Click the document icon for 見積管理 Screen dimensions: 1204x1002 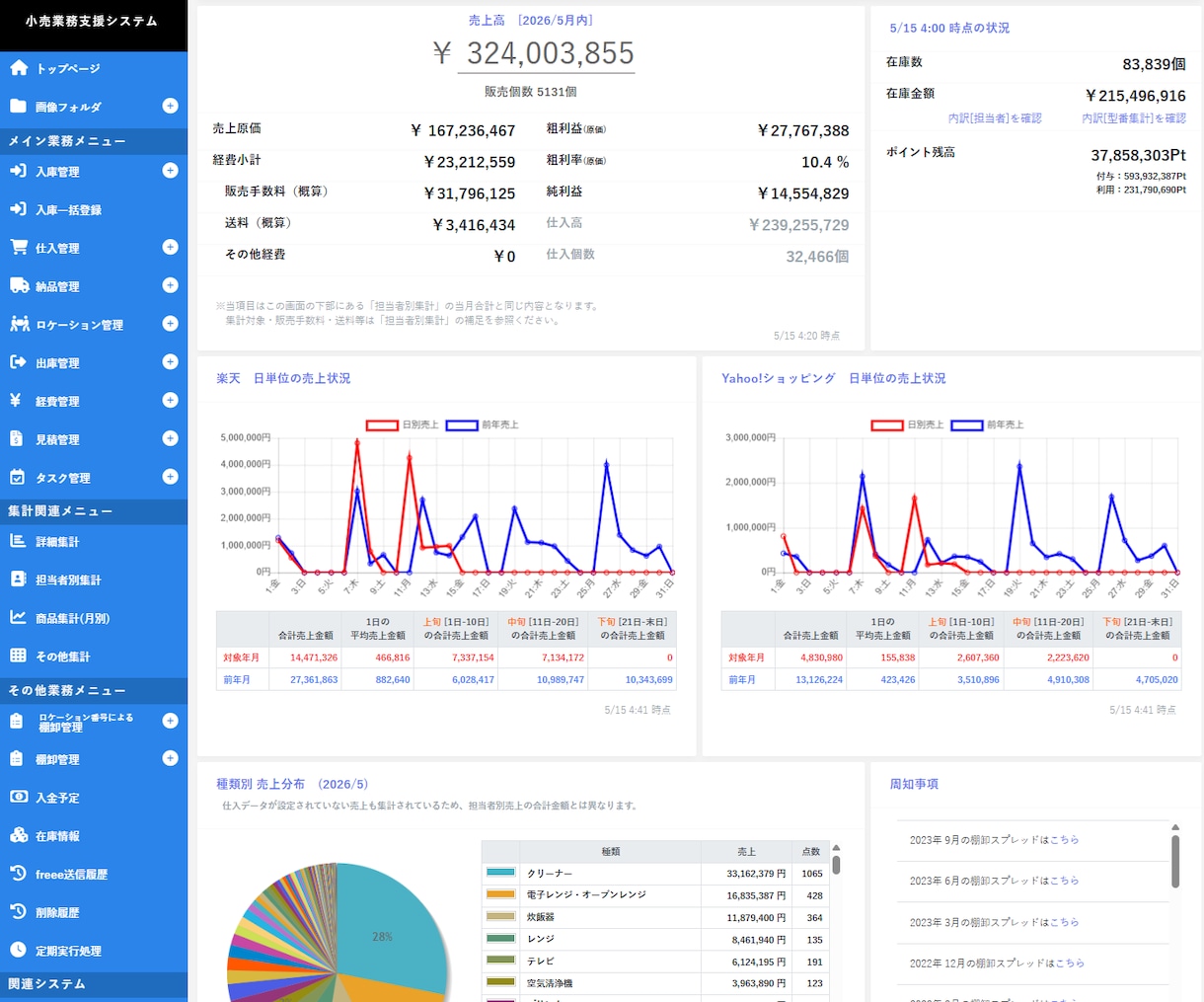[17, 439]
